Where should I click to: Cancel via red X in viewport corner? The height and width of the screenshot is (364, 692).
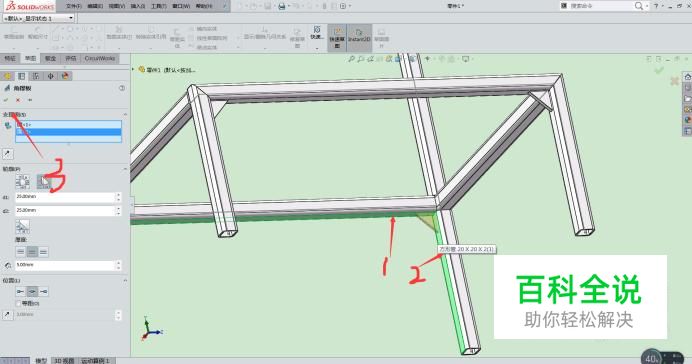[674, 81]
